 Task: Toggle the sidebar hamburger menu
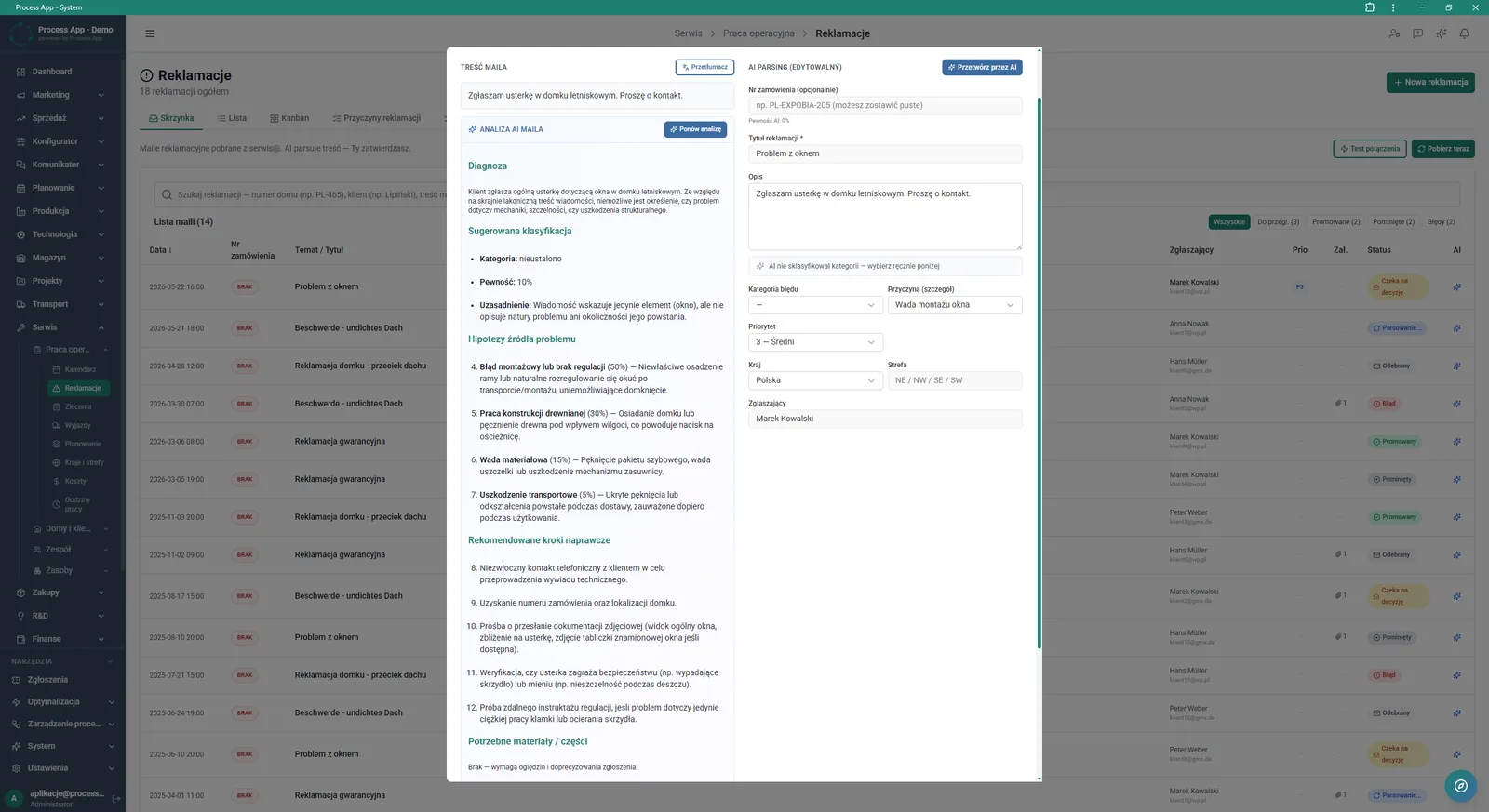(150, 33)
